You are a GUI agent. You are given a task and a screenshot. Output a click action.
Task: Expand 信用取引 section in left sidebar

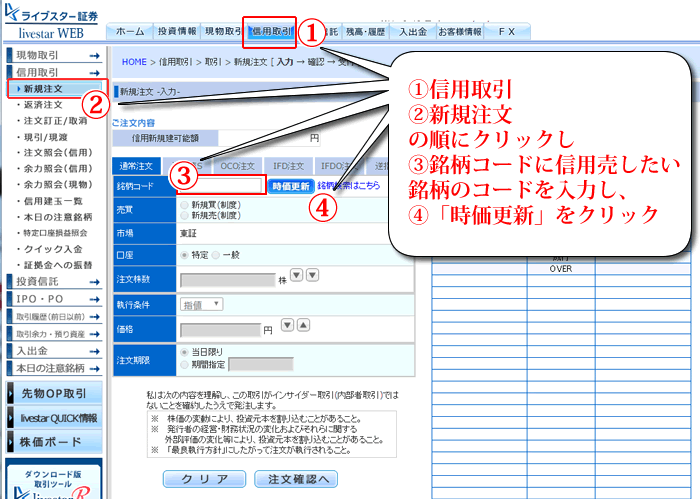click(56, 73)
